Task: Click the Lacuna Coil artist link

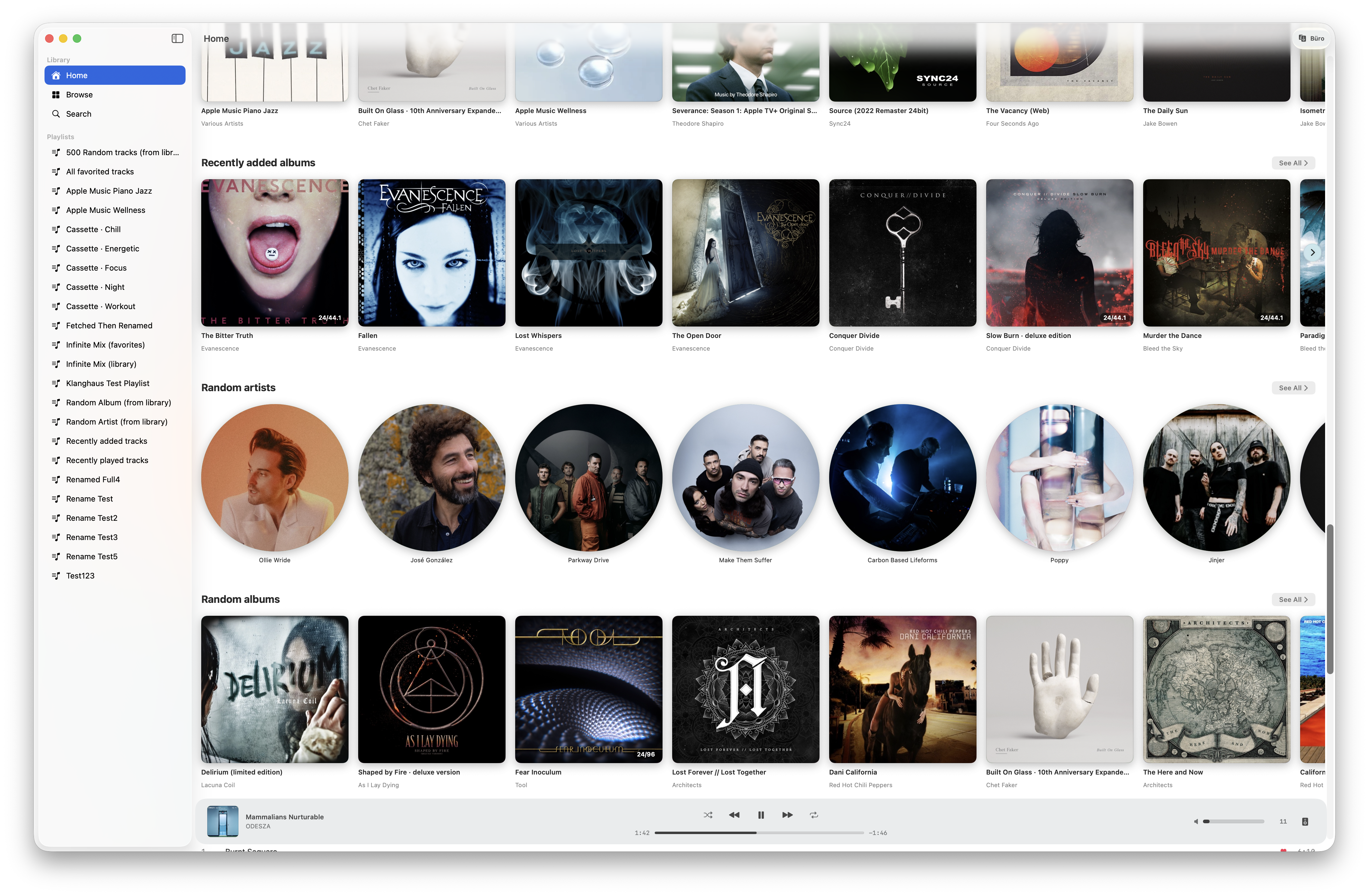Action: pyautogui.click(x=218, y=785)
